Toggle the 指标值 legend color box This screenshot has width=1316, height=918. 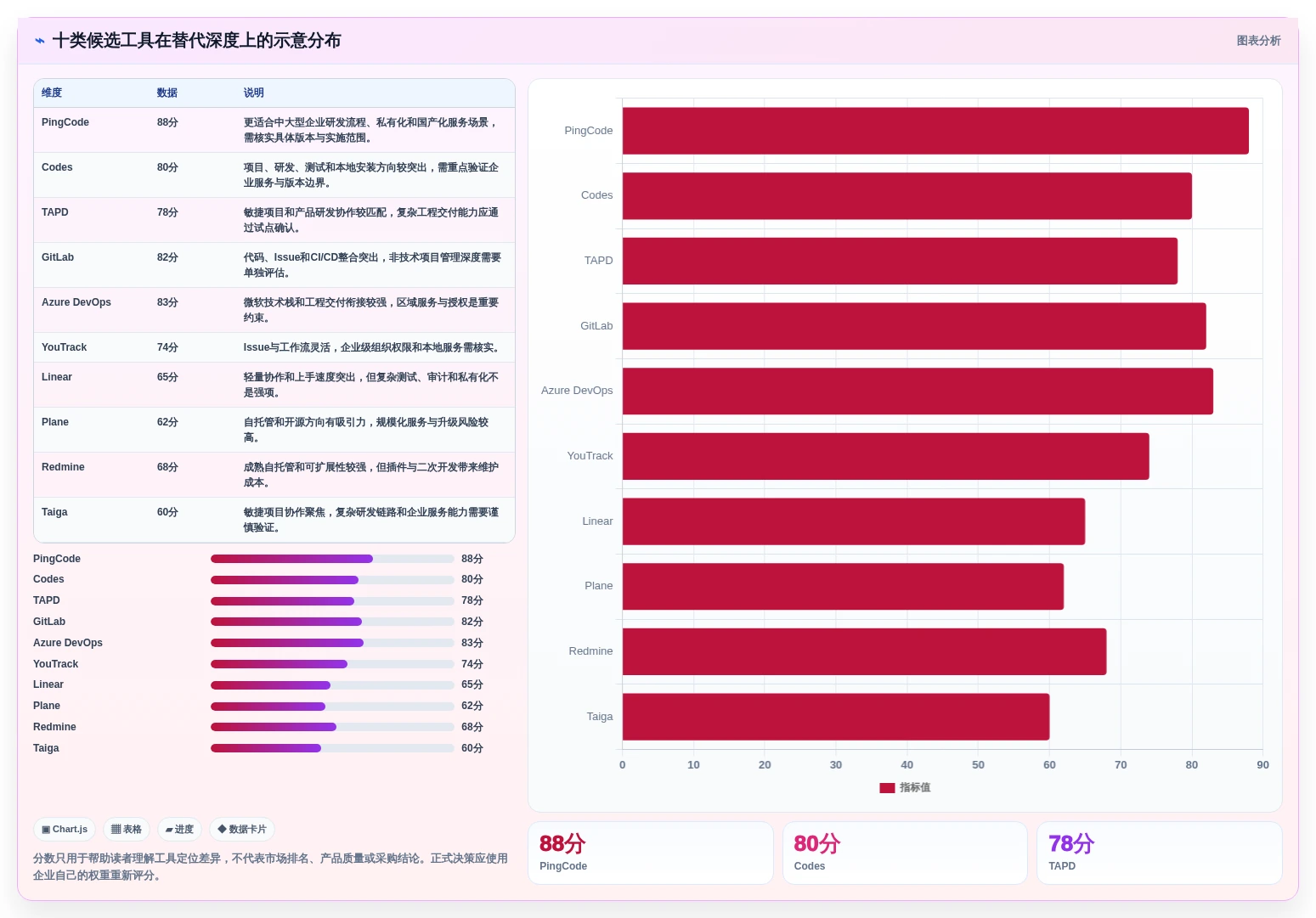click(x=887, y=788)
